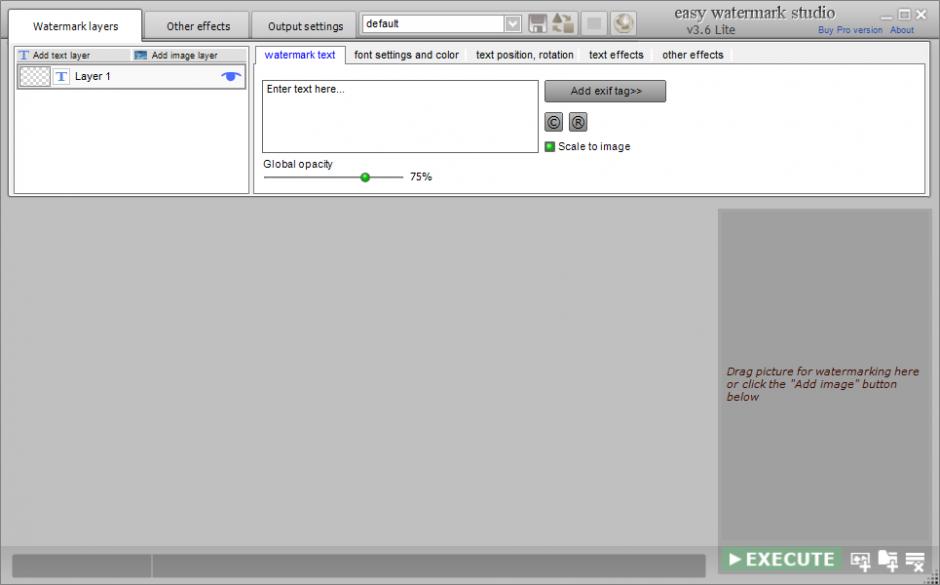This screenshot has width=940, height=585.
Task: Click Add exif tag>> button
Action: click(605, 91)
